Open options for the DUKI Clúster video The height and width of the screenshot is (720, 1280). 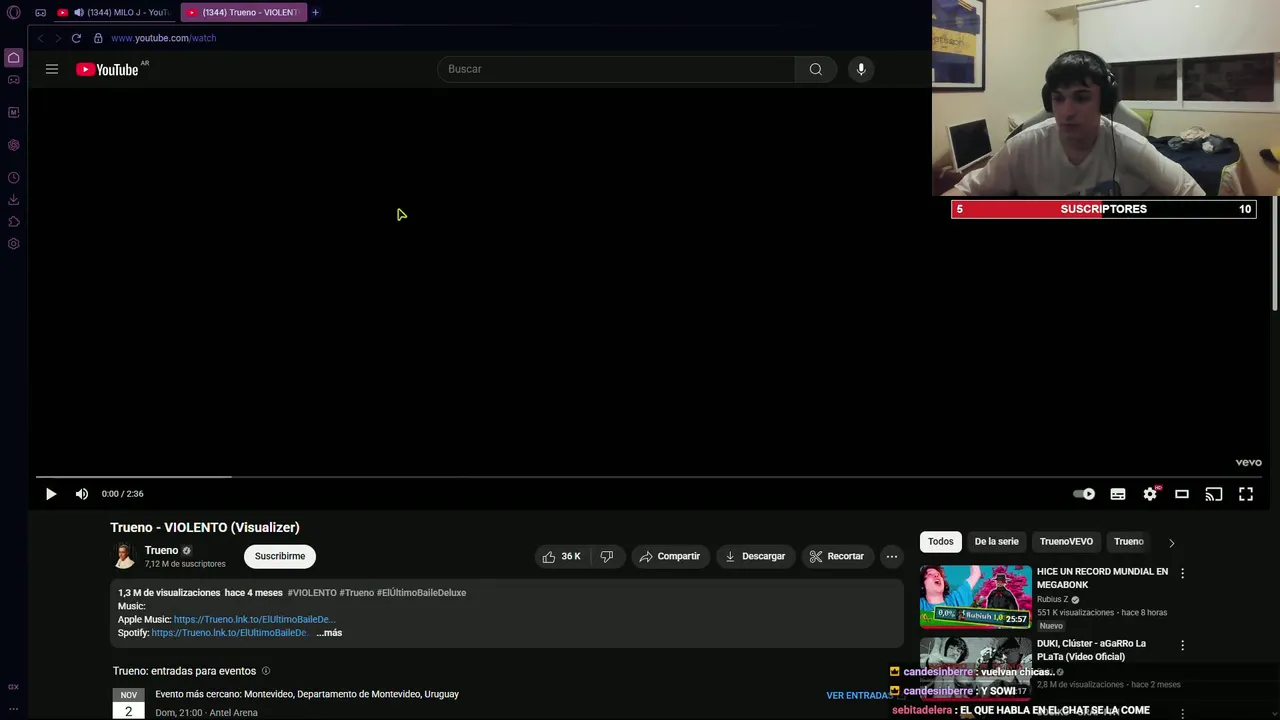click(1182, 646)
